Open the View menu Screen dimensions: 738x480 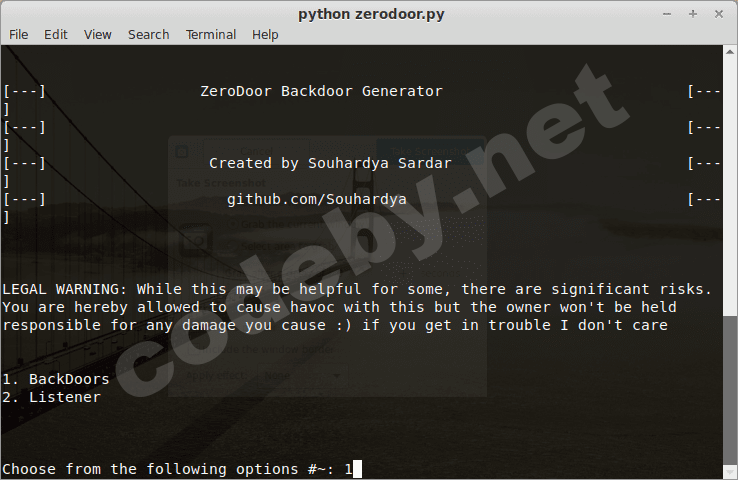click(x=97, y=35)
